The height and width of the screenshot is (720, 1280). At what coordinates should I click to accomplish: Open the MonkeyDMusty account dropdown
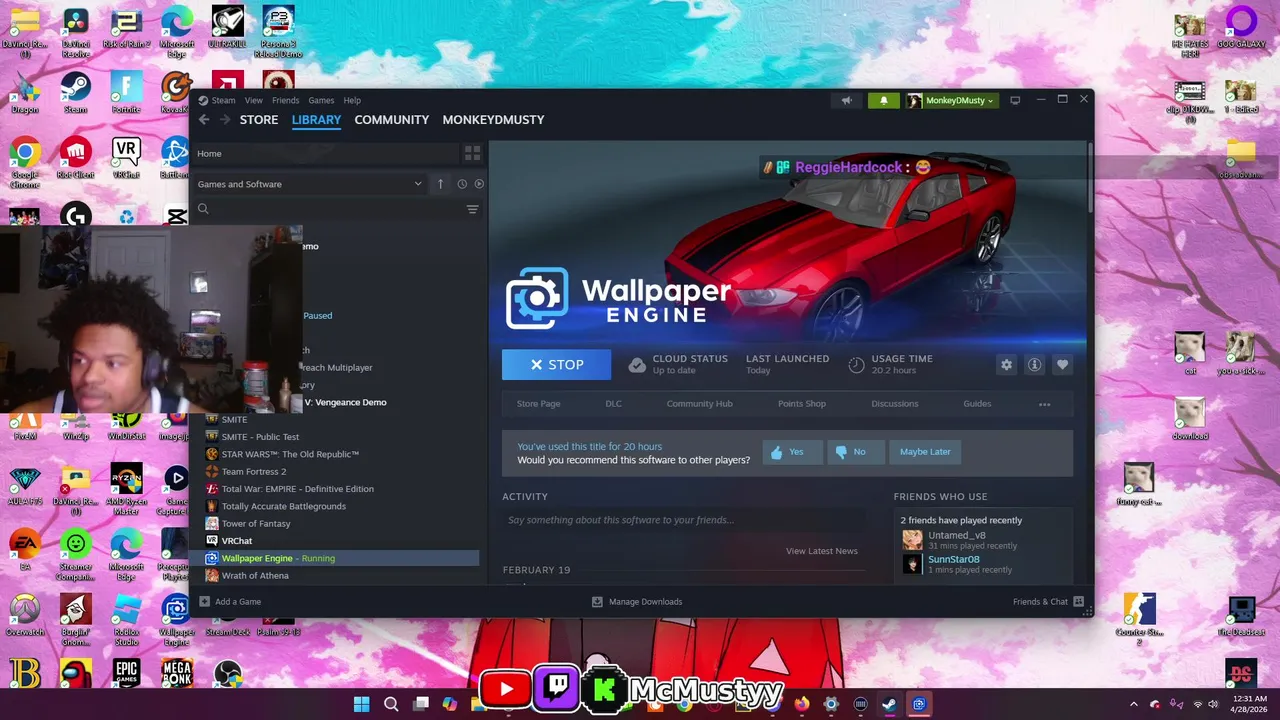951,100
